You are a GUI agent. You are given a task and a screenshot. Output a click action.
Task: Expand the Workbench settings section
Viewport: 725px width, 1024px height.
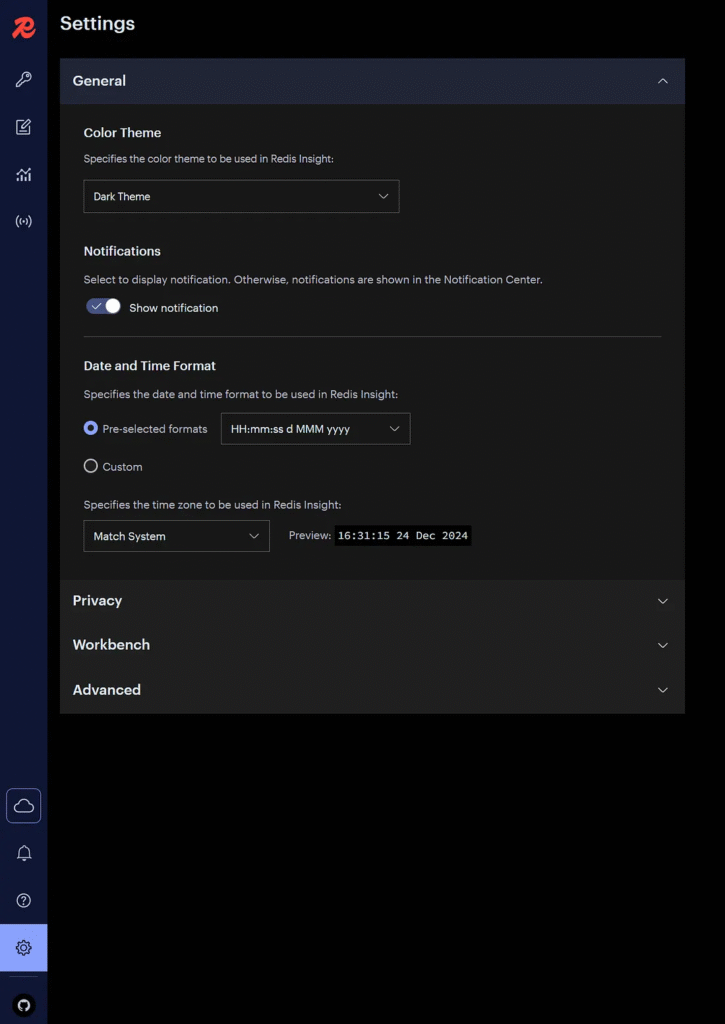click(372, 645)
